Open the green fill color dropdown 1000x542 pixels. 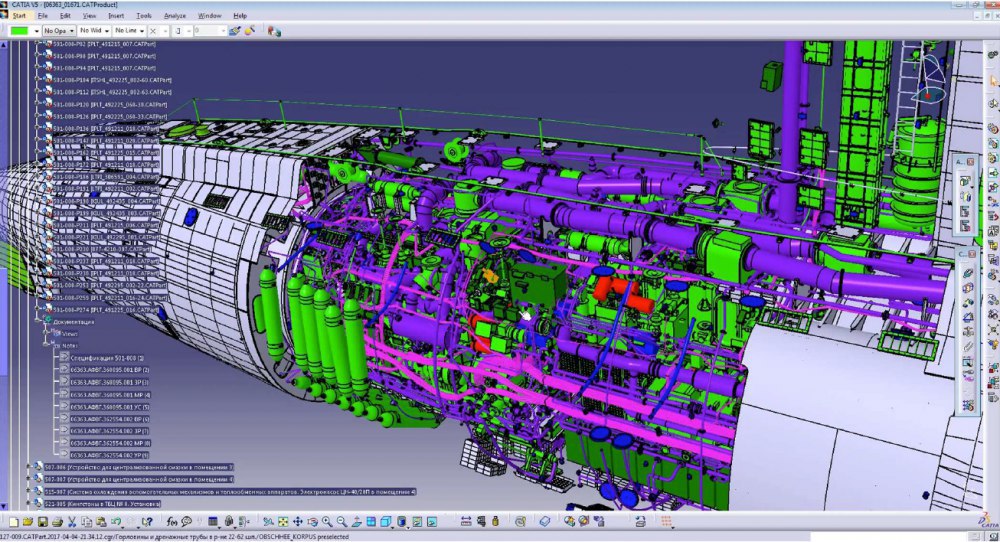37,31
